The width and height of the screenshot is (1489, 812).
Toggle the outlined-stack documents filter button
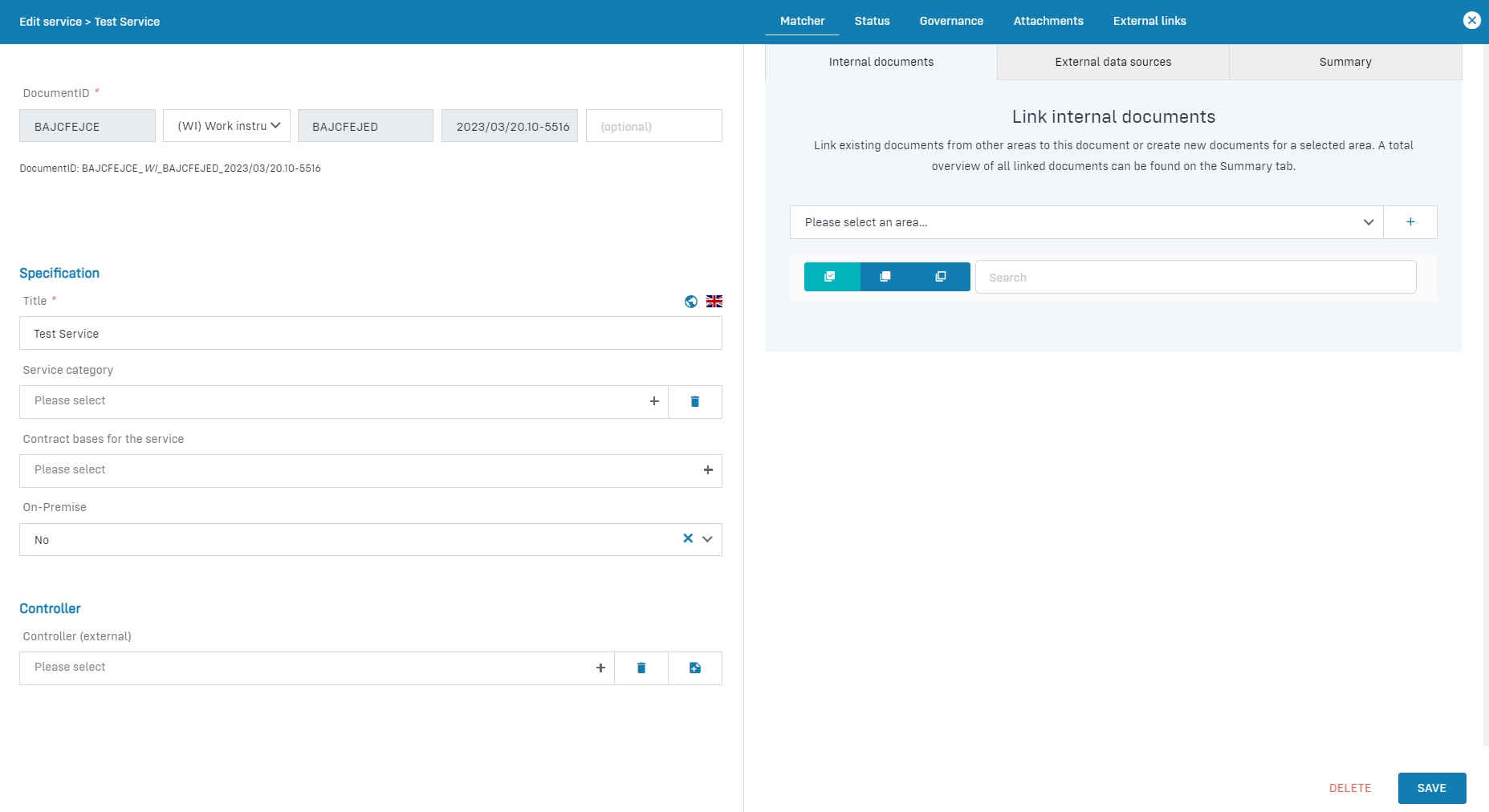941,277
